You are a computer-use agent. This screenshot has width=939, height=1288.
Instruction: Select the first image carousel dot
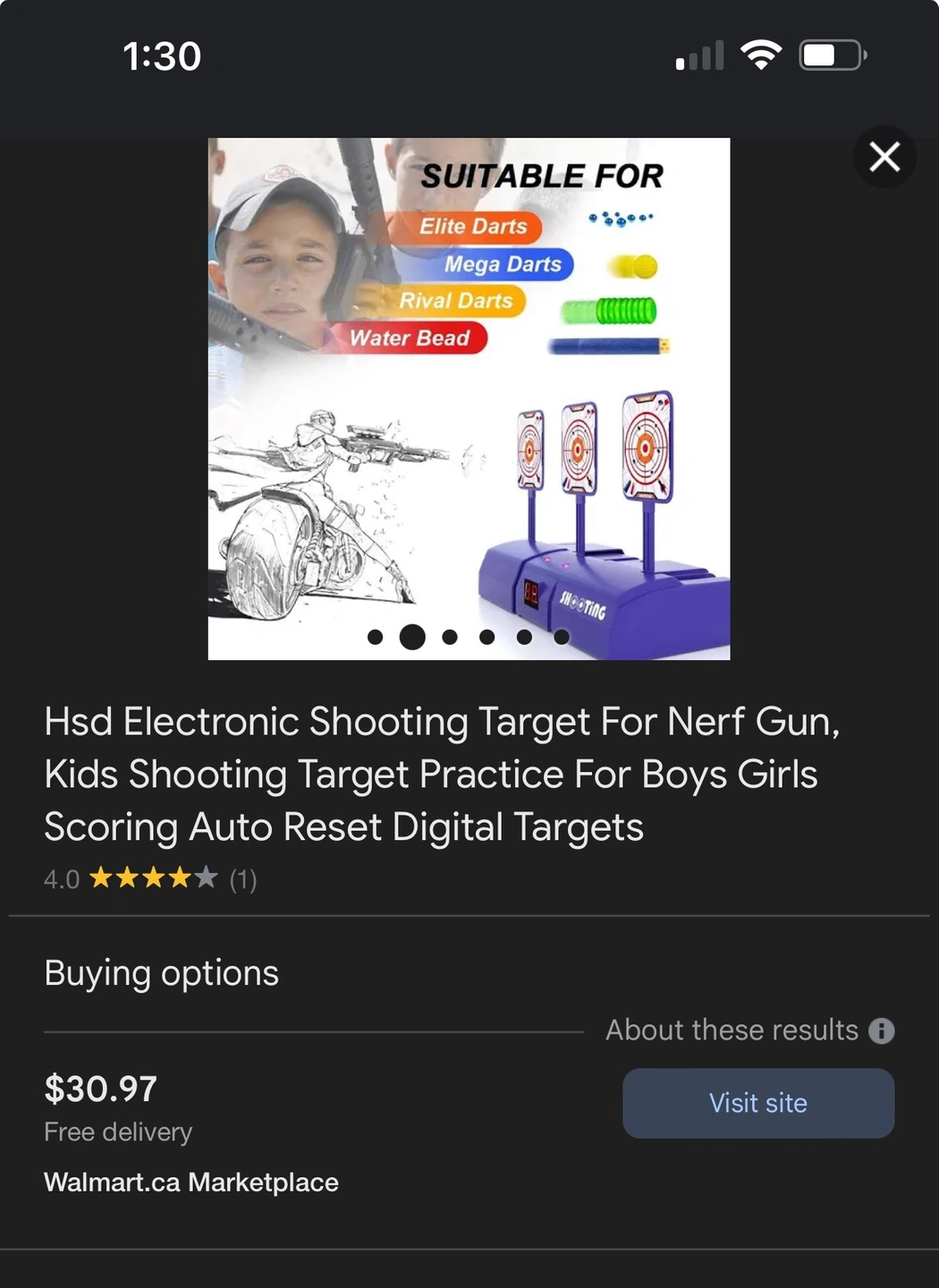point(376,637)
